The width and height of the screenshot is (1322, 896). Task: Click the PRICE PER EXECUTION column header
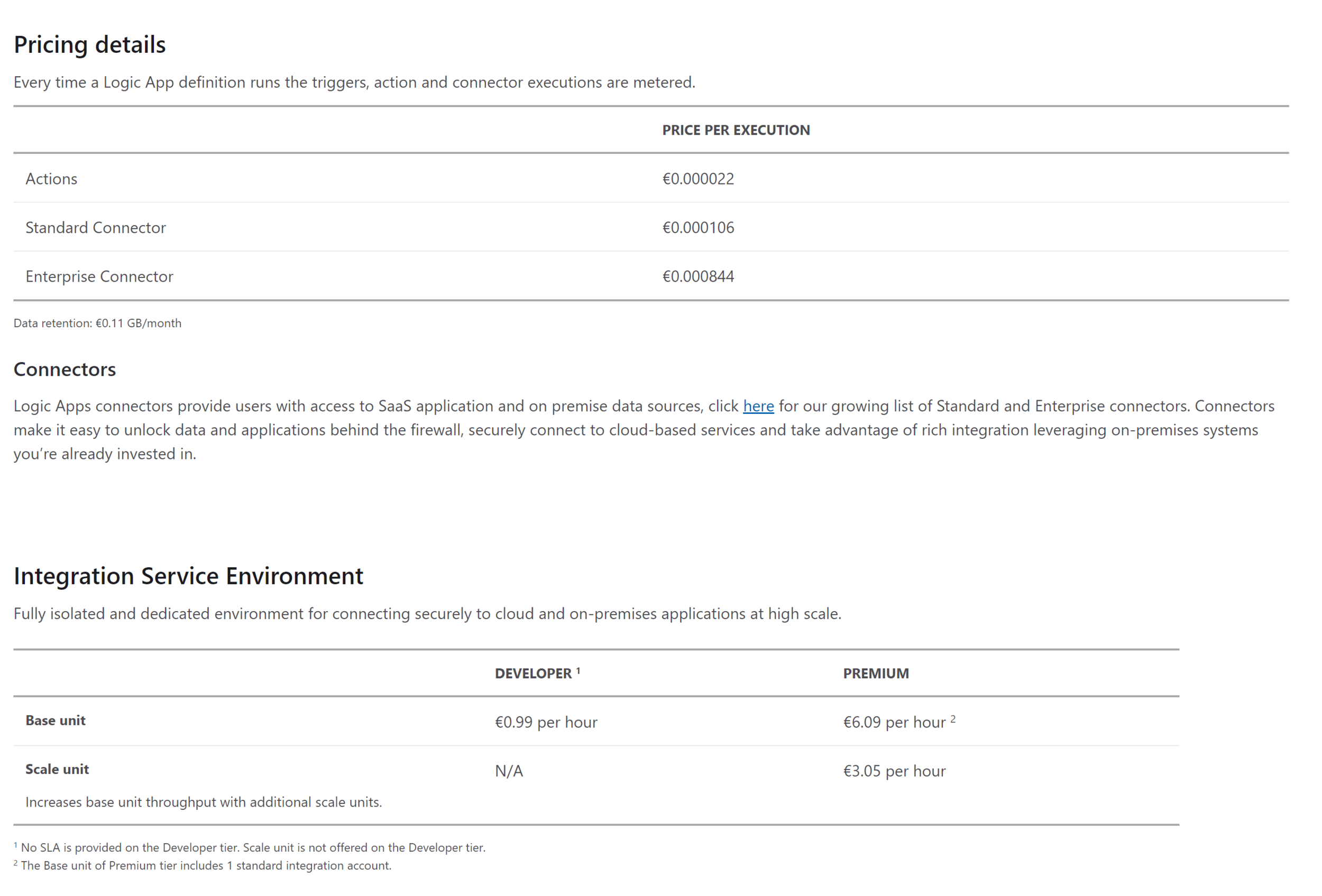click(x=736, y=130)
